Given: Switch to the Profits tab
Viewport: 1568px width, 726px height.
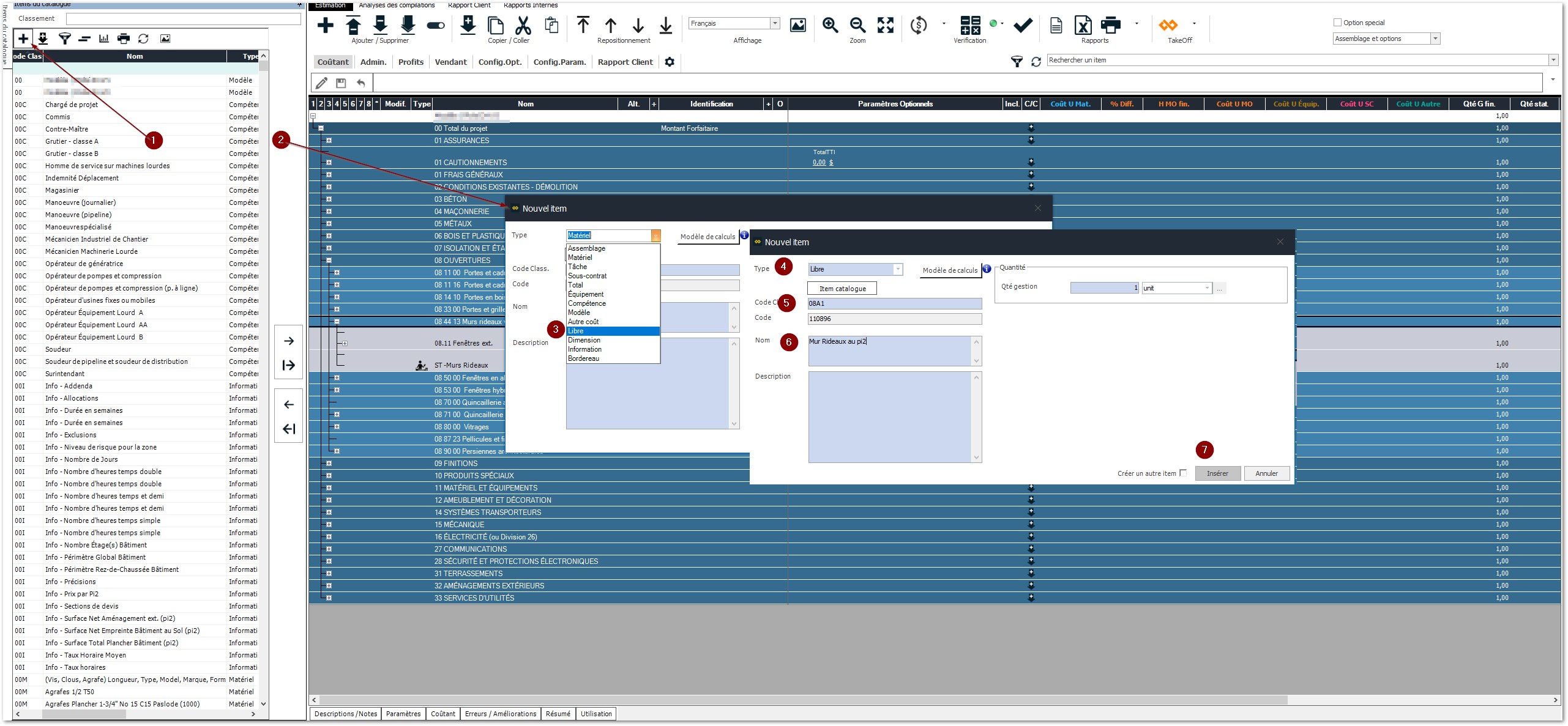Looking at the screenshot, I should pos(411,62).
